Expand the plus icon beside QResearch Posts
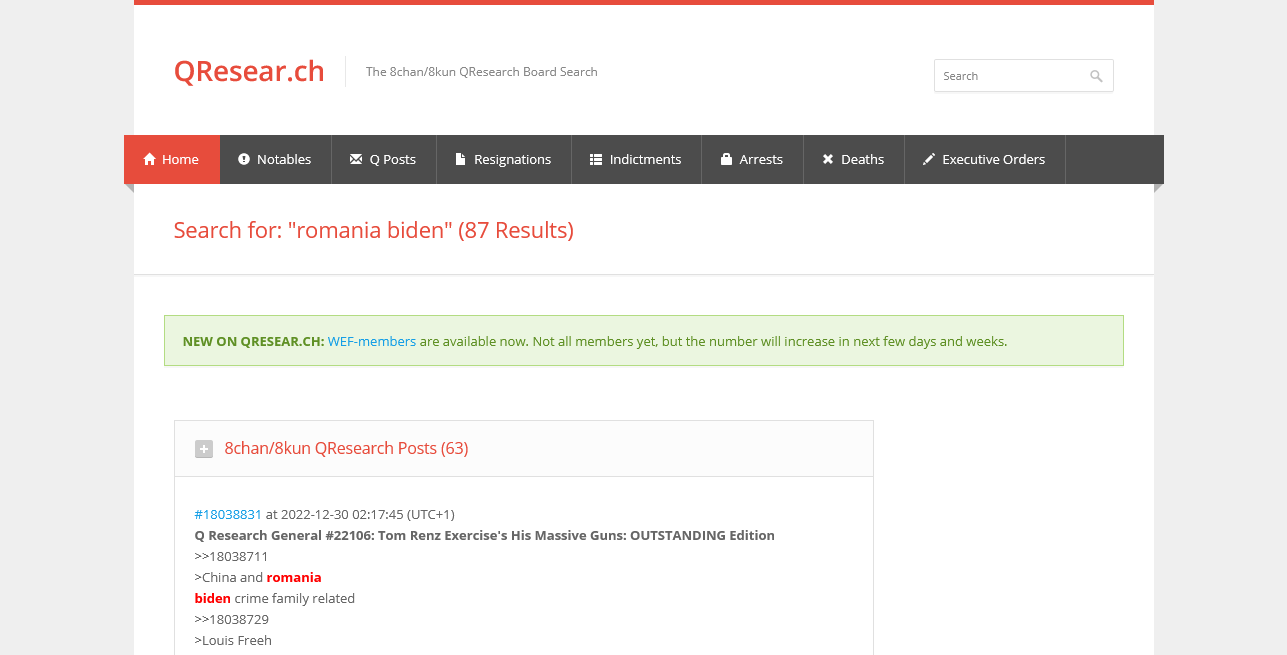The image size is (1287, 655). click(x=204, y=449)
